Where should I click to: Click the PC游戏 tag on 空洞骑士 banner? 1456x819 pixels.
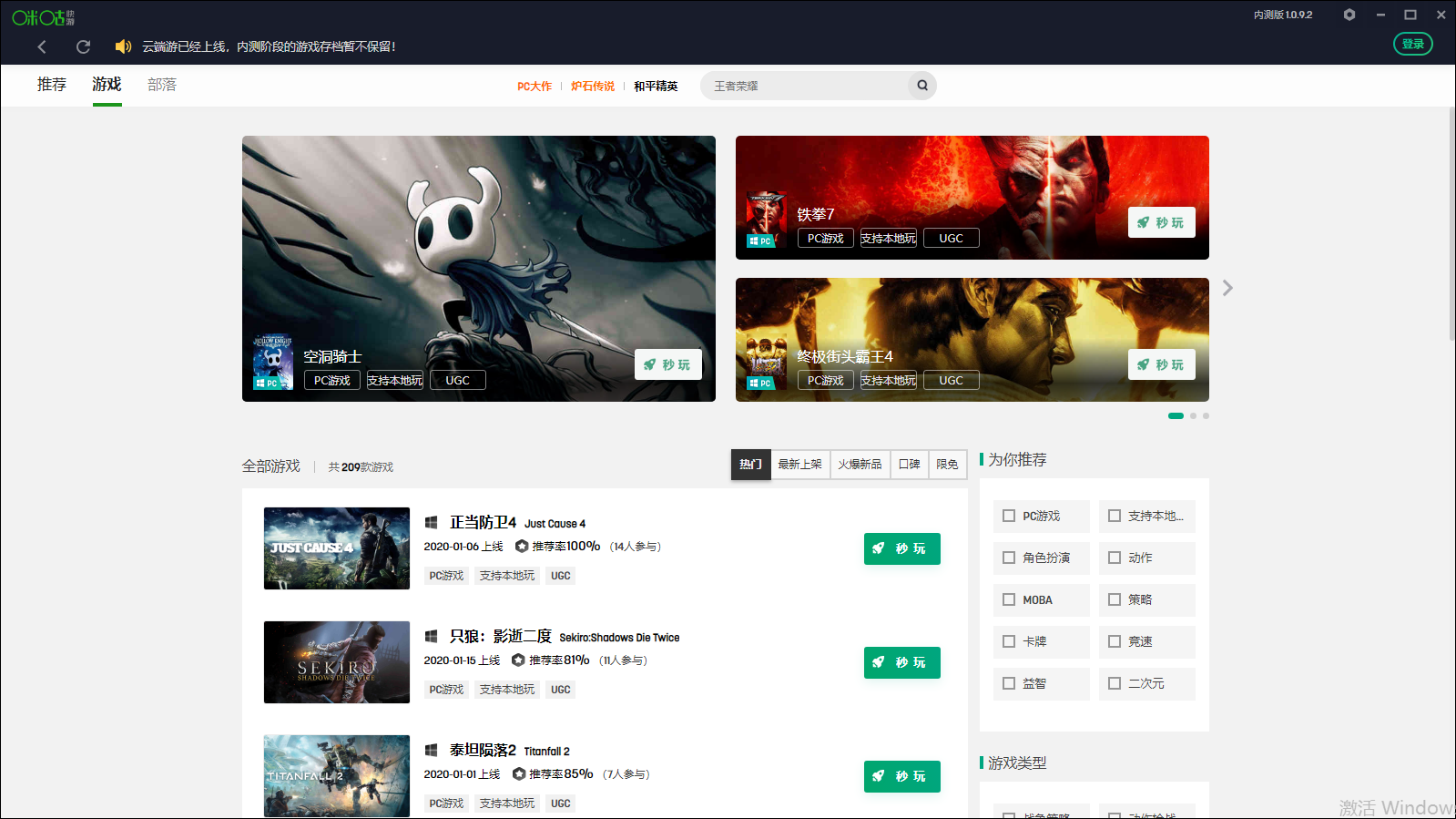[x=332, y=380]
